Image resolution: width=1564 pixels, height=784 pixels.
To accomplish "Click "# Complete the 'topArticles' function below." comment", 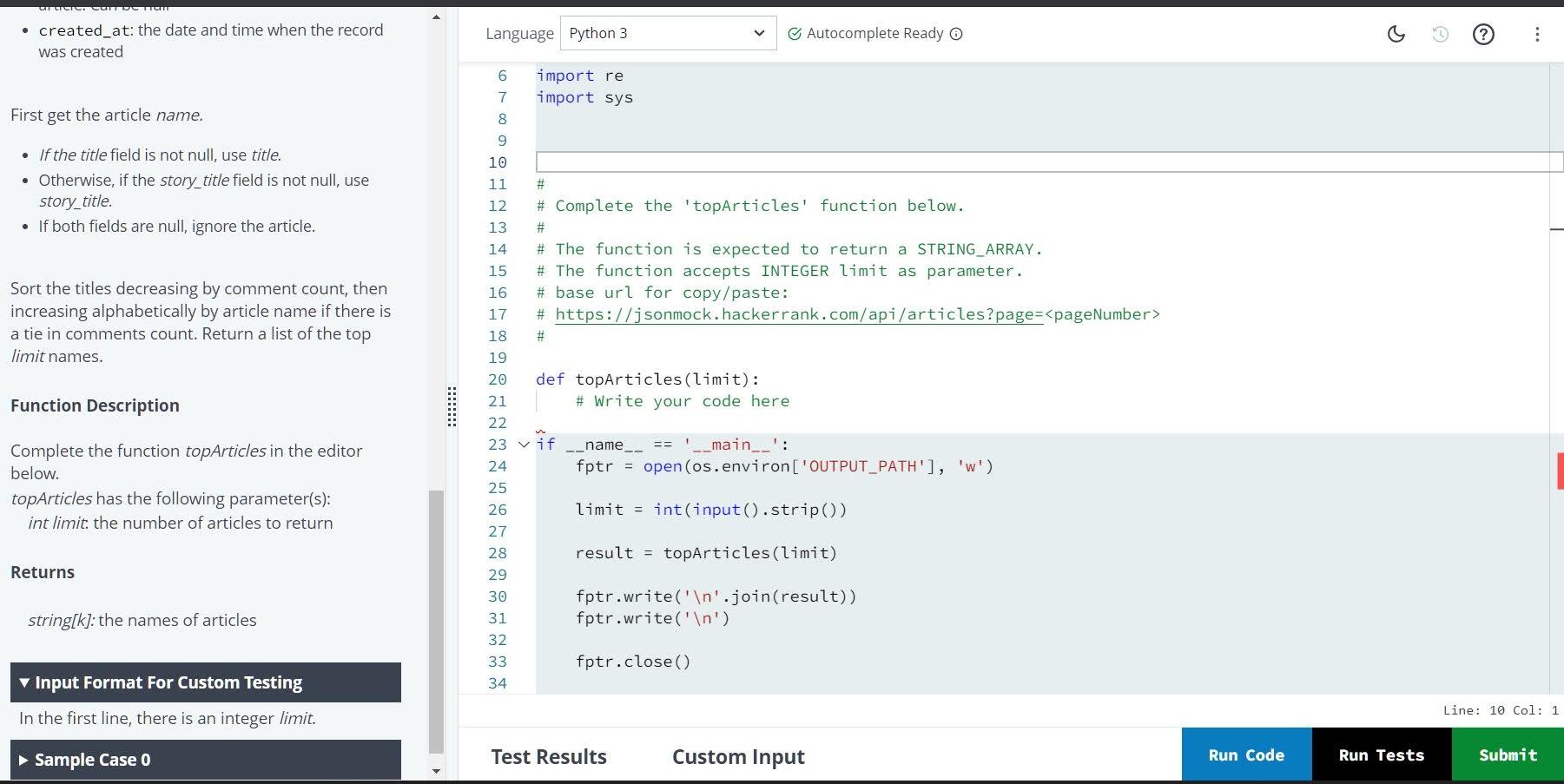I will click(750, 206).
